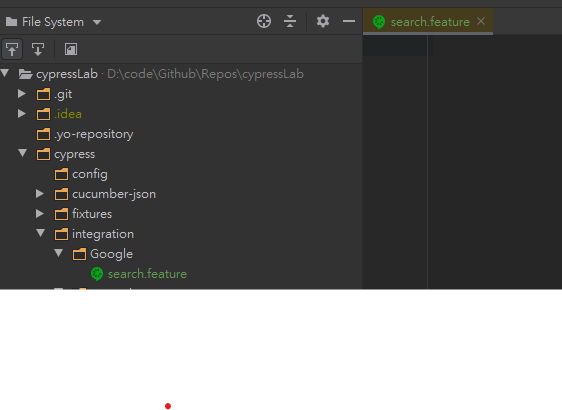Collapse the cypress folder
Viewport: 562px width, 410px height.
(23, 153)
